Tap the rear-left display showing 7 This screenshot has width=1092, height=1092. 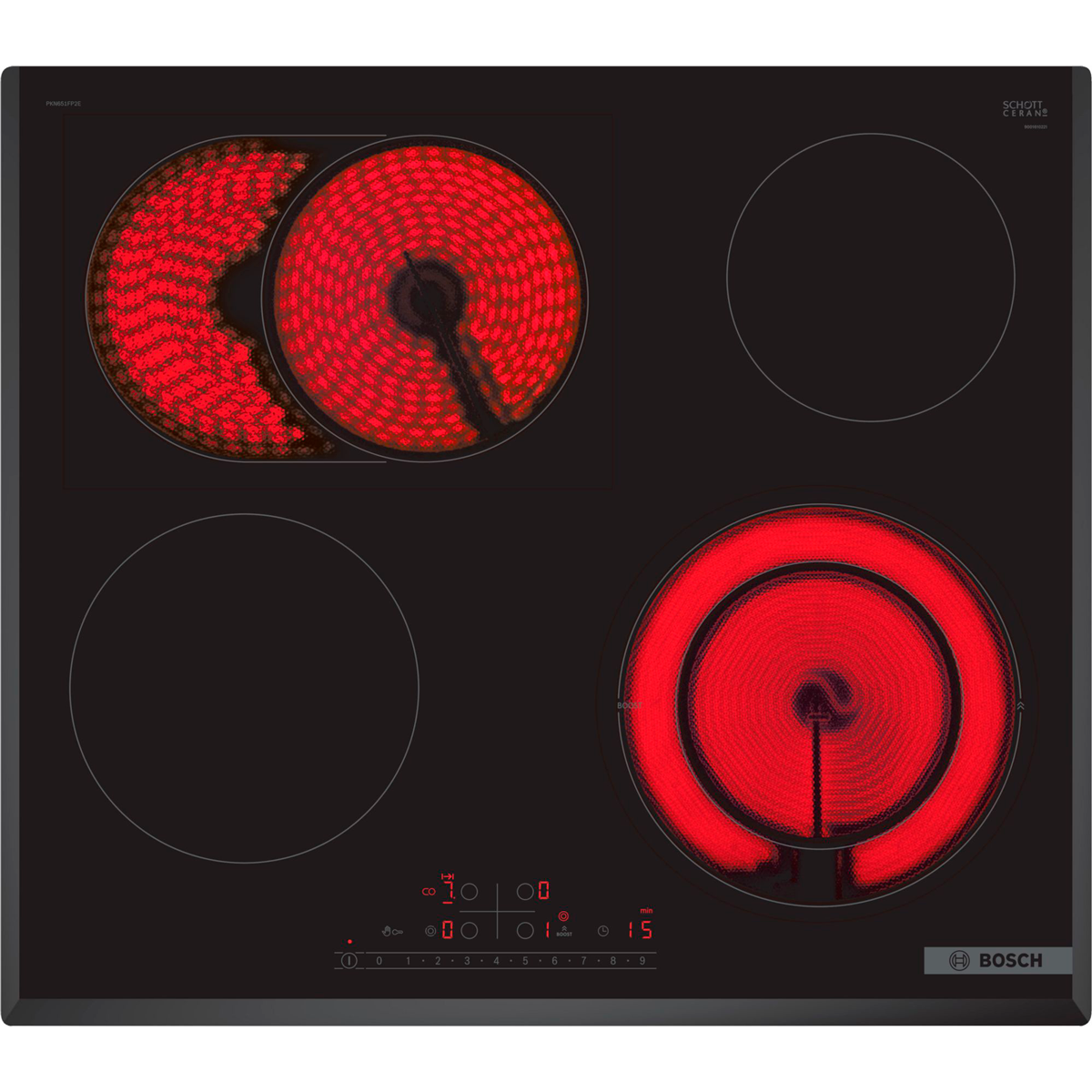click(x=449, y=892)
